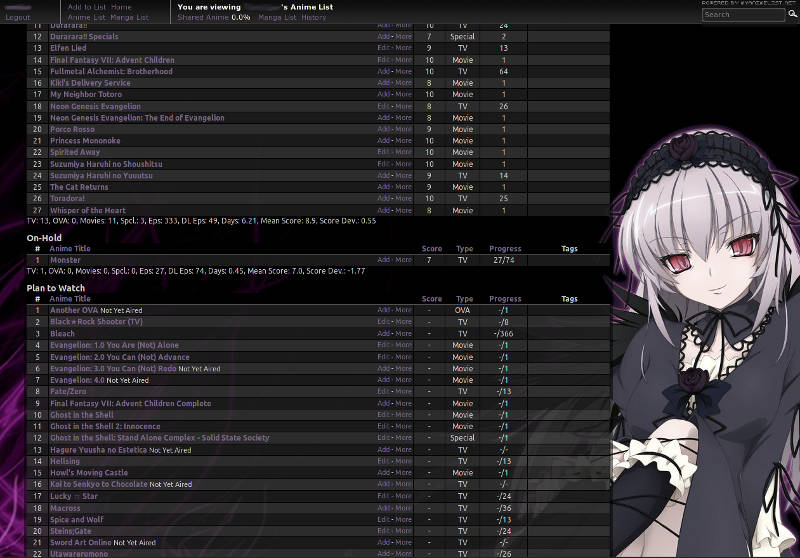Click Progress header in On-Hold section
800x558 pixels.
pyautogui.click(x=505, y=249)
